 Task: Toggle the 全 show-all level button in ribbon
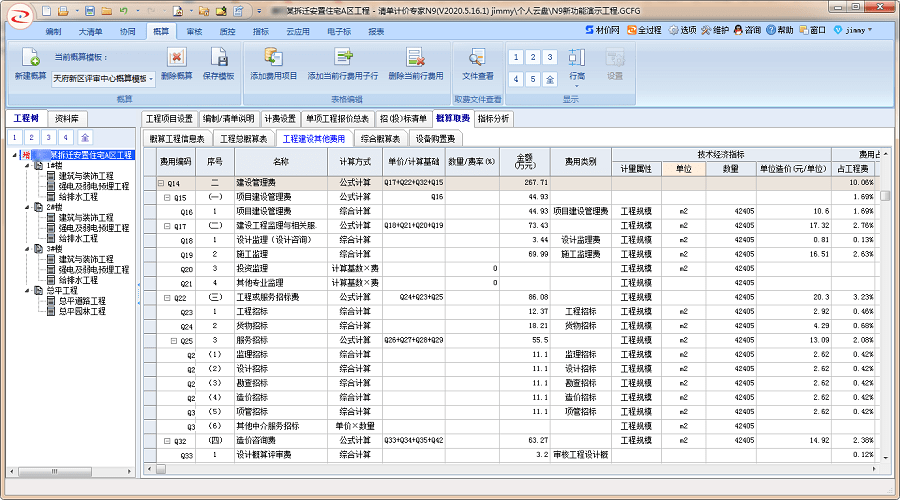click(550, 79)
